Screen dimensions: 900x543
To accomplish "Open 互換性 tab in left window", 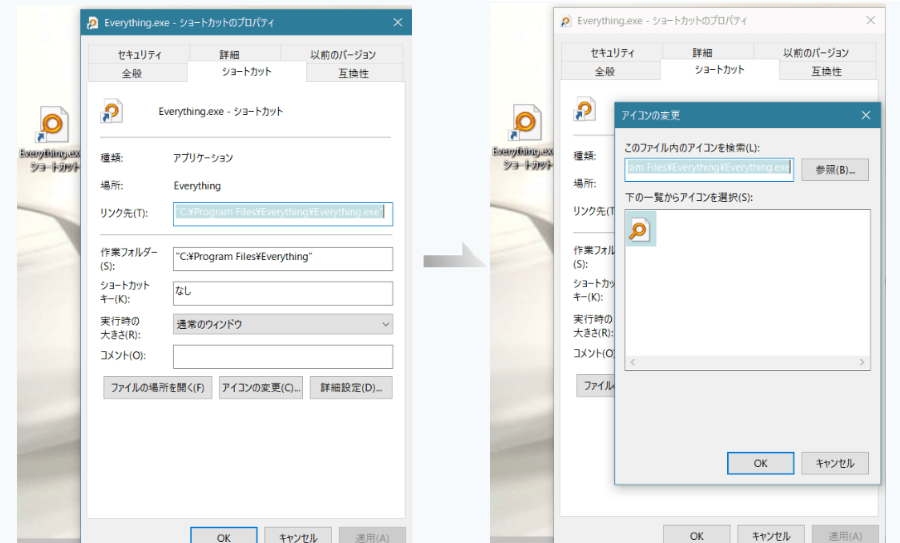I will tap(354, 73).
